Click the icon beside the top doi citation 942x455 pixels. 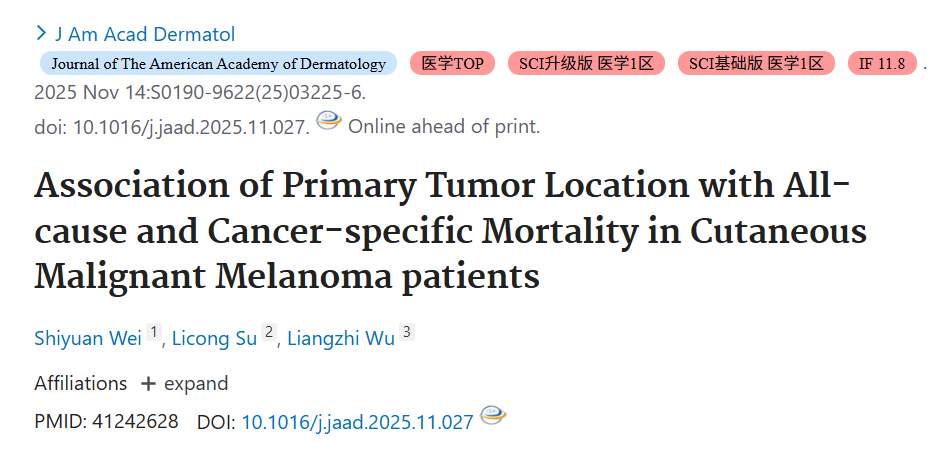point(329,121)
